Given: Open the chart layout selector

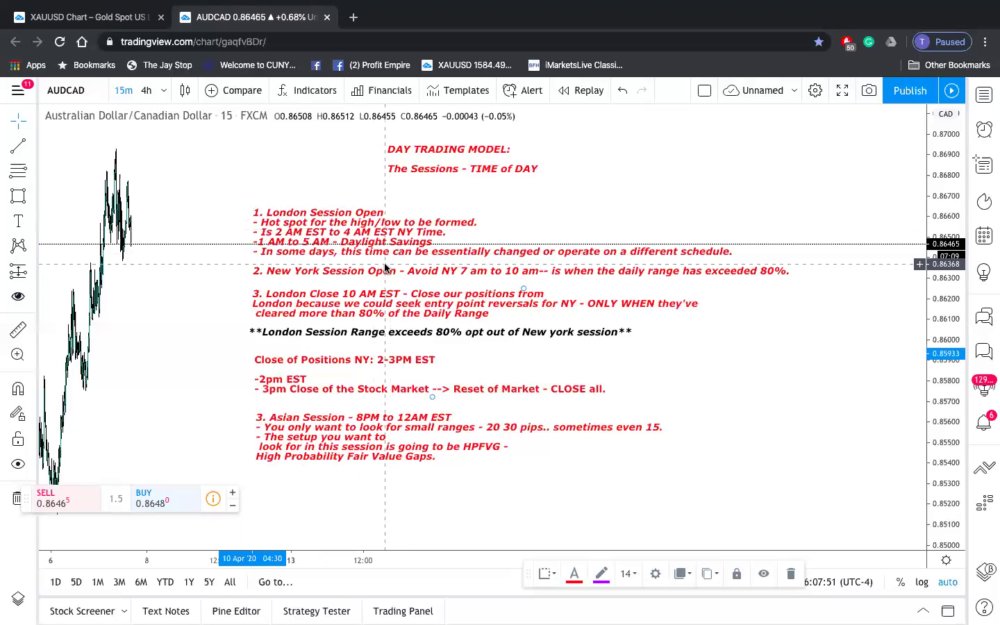Looking at the screenshot, I should click(x=704, y=91).
